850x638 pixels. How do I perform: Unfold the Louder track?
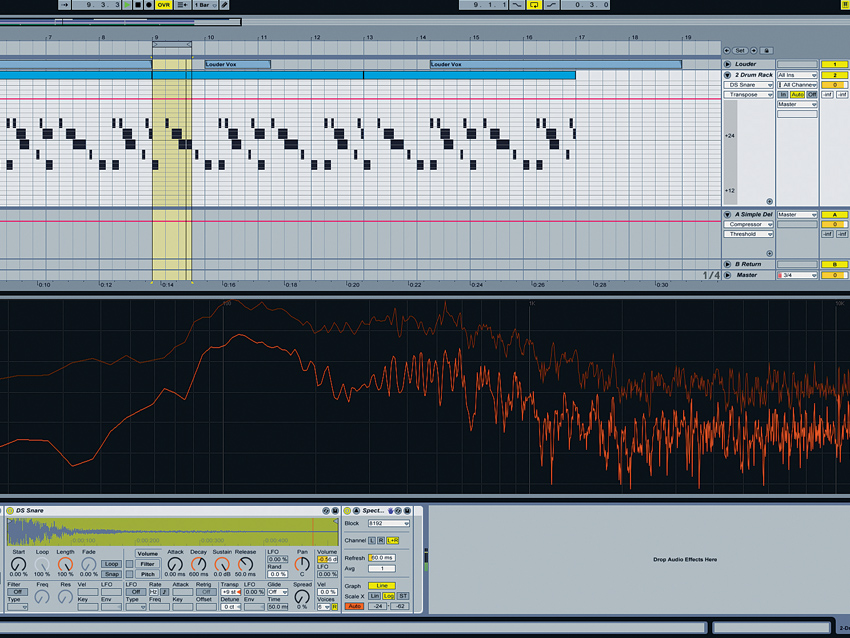click(x=727, y=64)
